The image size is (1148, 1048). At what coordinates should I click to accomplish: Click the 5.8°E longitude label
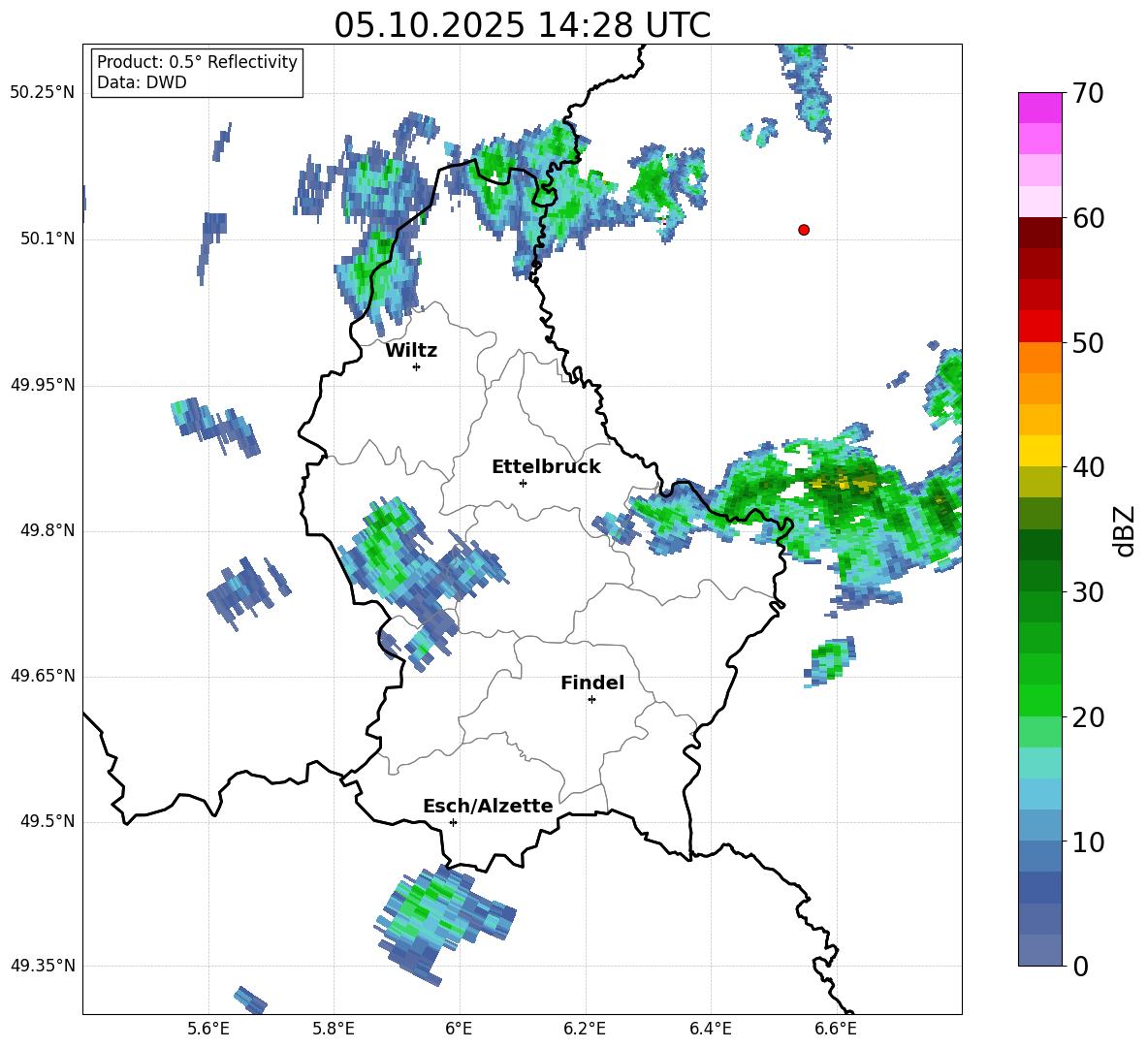(334, 1030)
